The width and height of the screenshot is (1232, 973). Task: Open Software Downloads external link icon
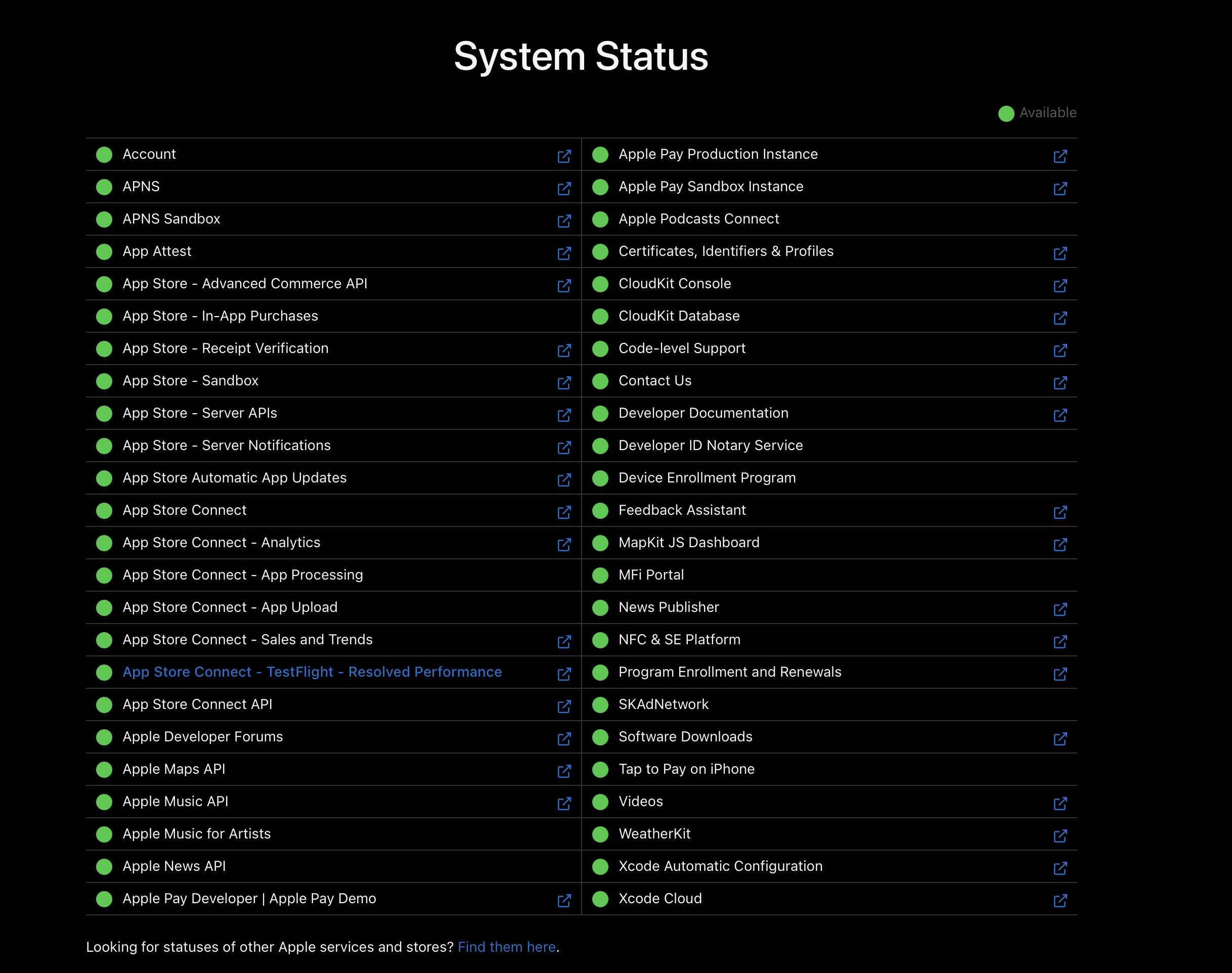1060,739
